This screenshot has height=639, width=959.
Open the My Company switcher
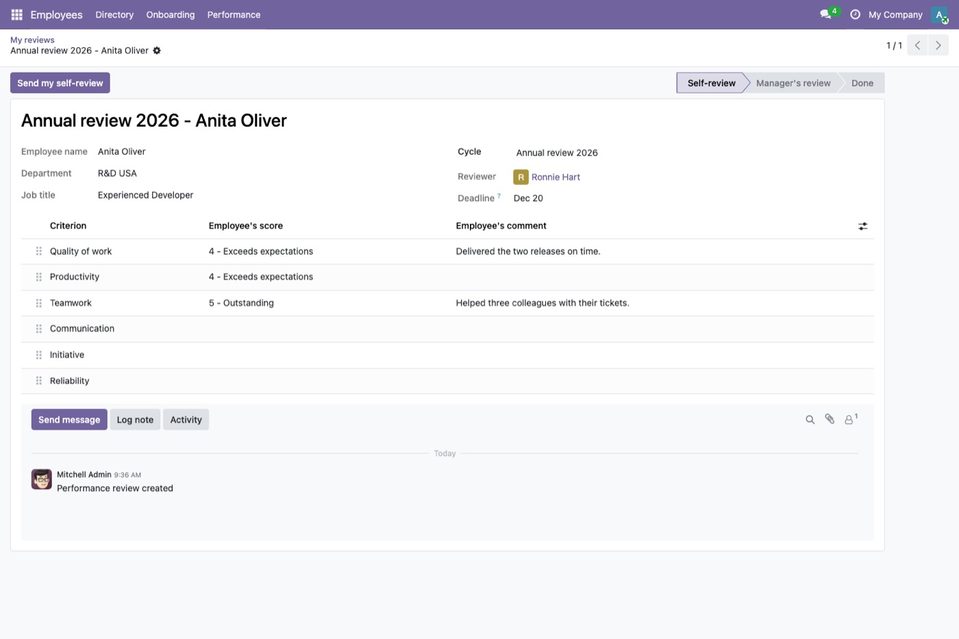pyautogui.click(x=895, y=15)
